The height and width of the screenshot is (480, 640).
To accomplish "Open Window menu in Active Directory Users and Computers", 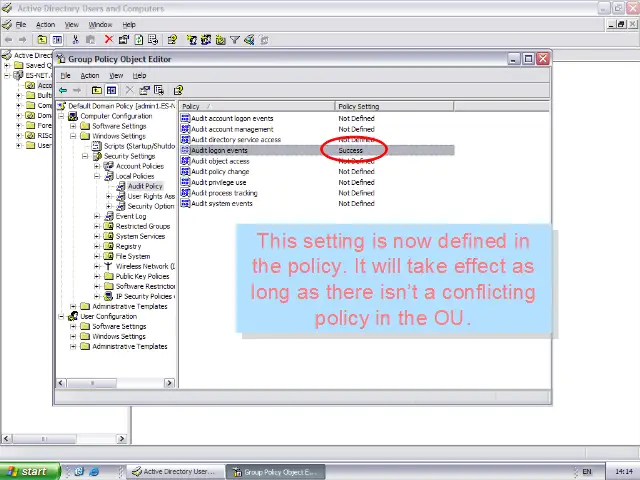I will tap(100, 25).
